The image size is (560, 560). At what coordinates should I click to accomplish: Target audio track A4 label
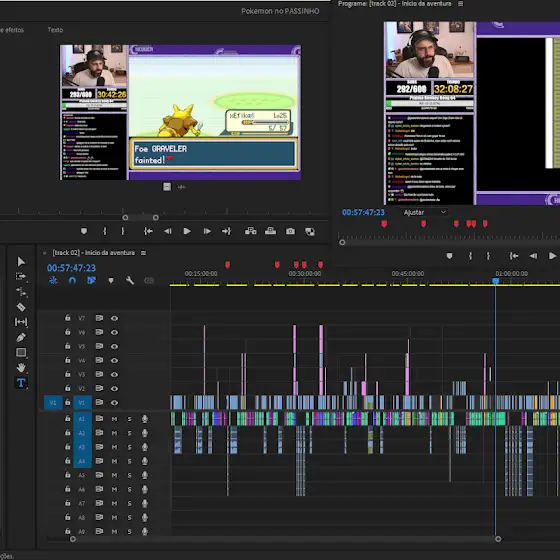(82, 461)
